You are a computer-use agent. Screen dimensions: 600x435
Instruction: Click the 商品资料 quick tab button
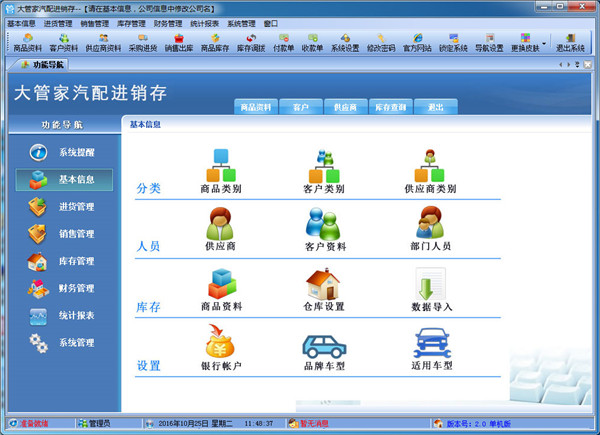256,107
